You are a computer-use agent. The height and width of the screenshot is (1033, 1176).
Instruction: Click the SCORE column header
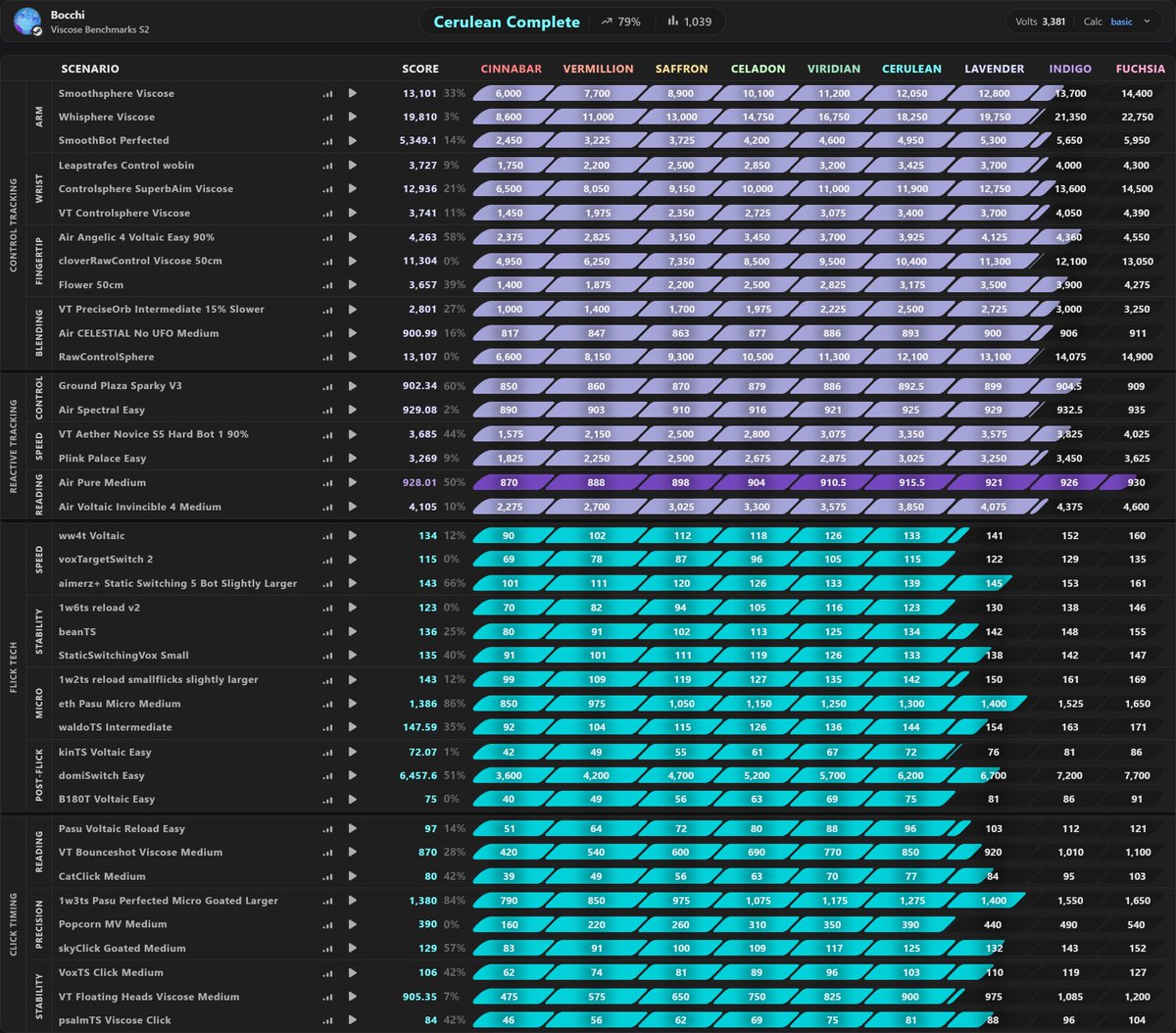pyautogui.click(x=420, y=70)
